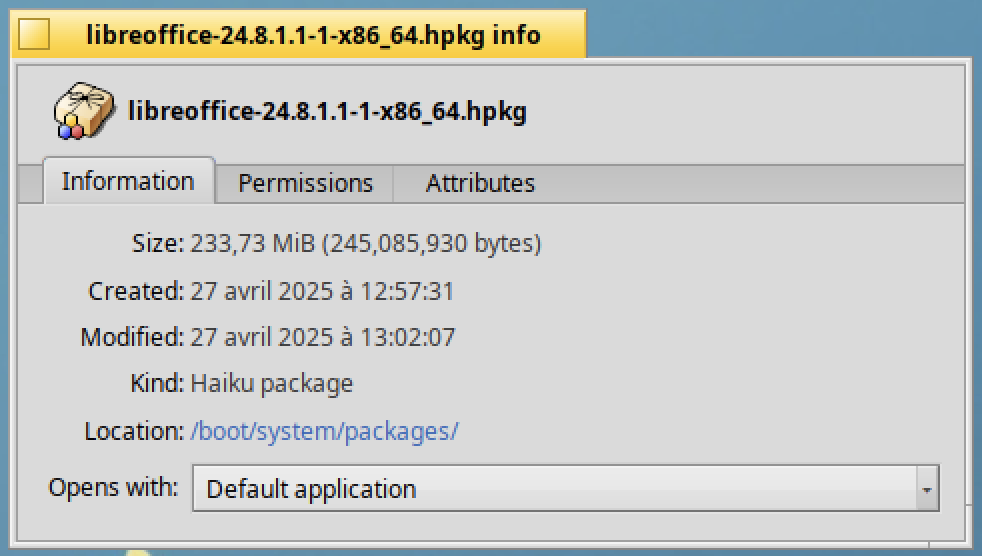Open the /boot/system/packages/ location link
982x556 pixels.
point(324,431)
